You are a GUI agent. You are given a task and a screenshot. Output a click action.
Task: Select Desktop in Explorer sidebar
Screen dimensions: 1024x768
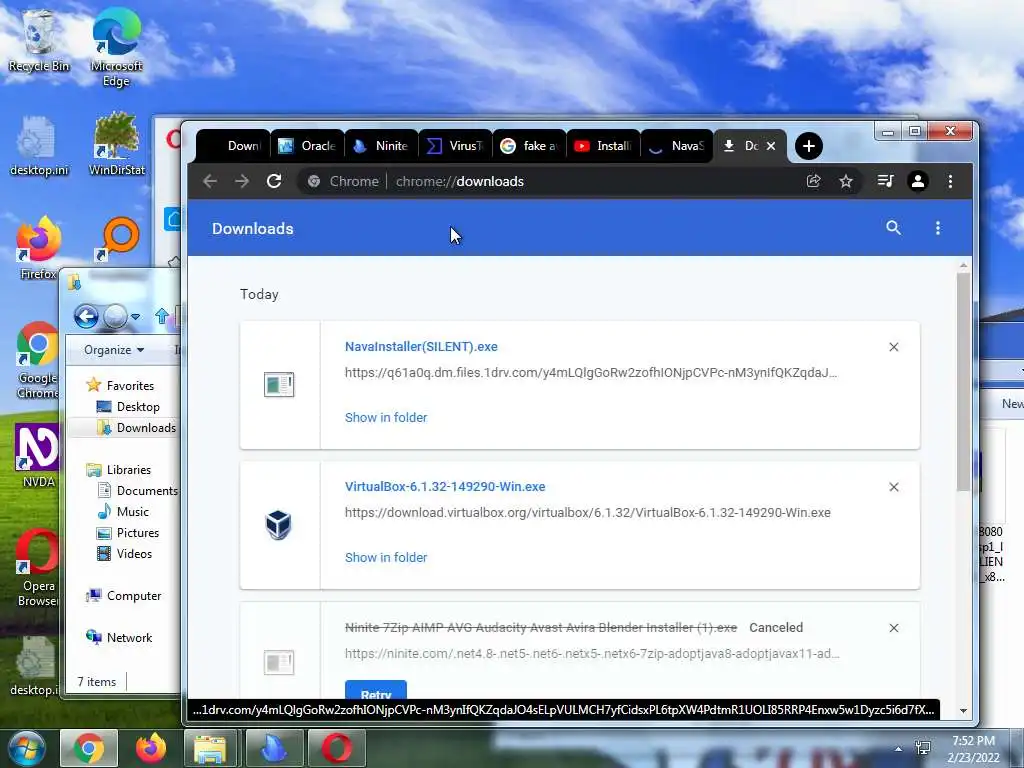(128, 407)
